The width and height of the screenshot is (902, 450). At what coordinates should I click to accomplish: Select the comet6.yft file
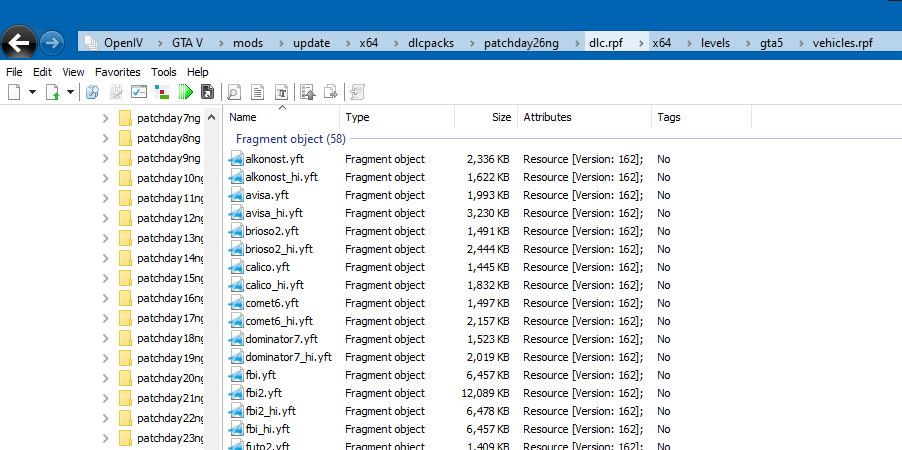[272, 303]
